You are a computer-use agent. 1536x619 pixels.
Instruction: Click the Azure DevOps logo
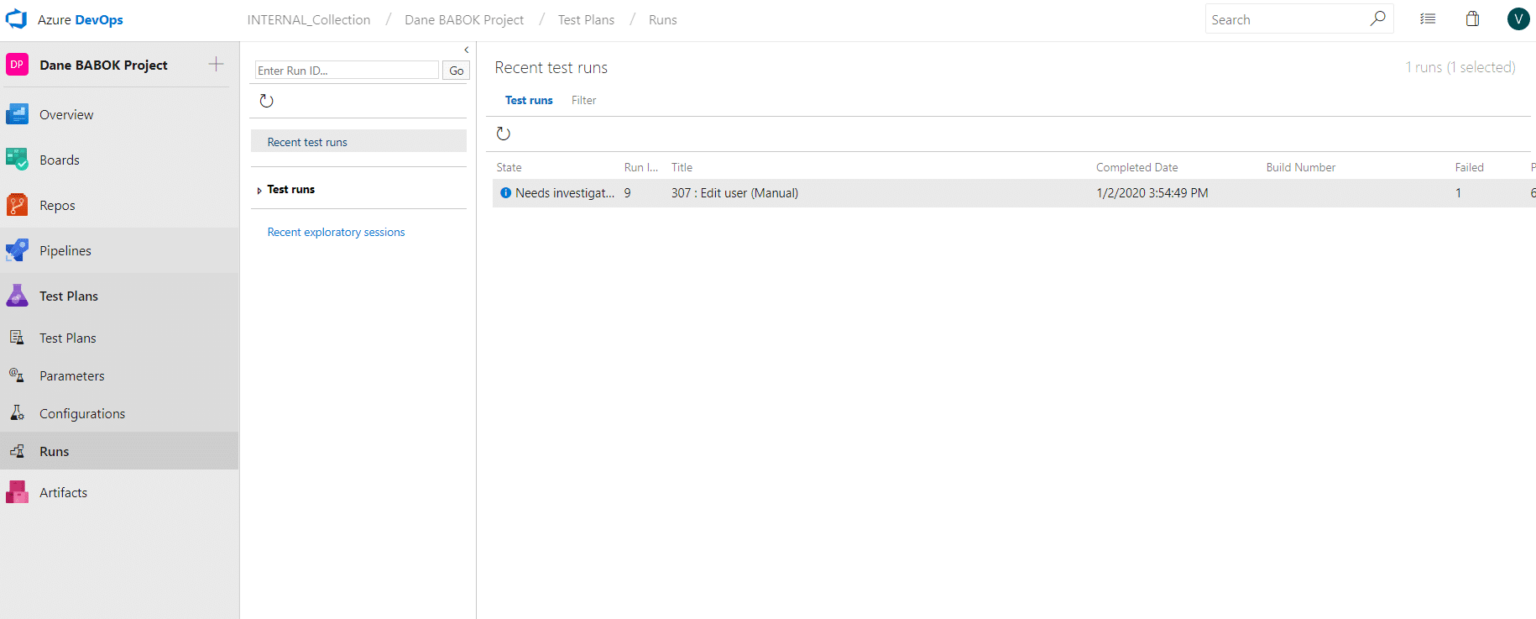click(17, 18)
